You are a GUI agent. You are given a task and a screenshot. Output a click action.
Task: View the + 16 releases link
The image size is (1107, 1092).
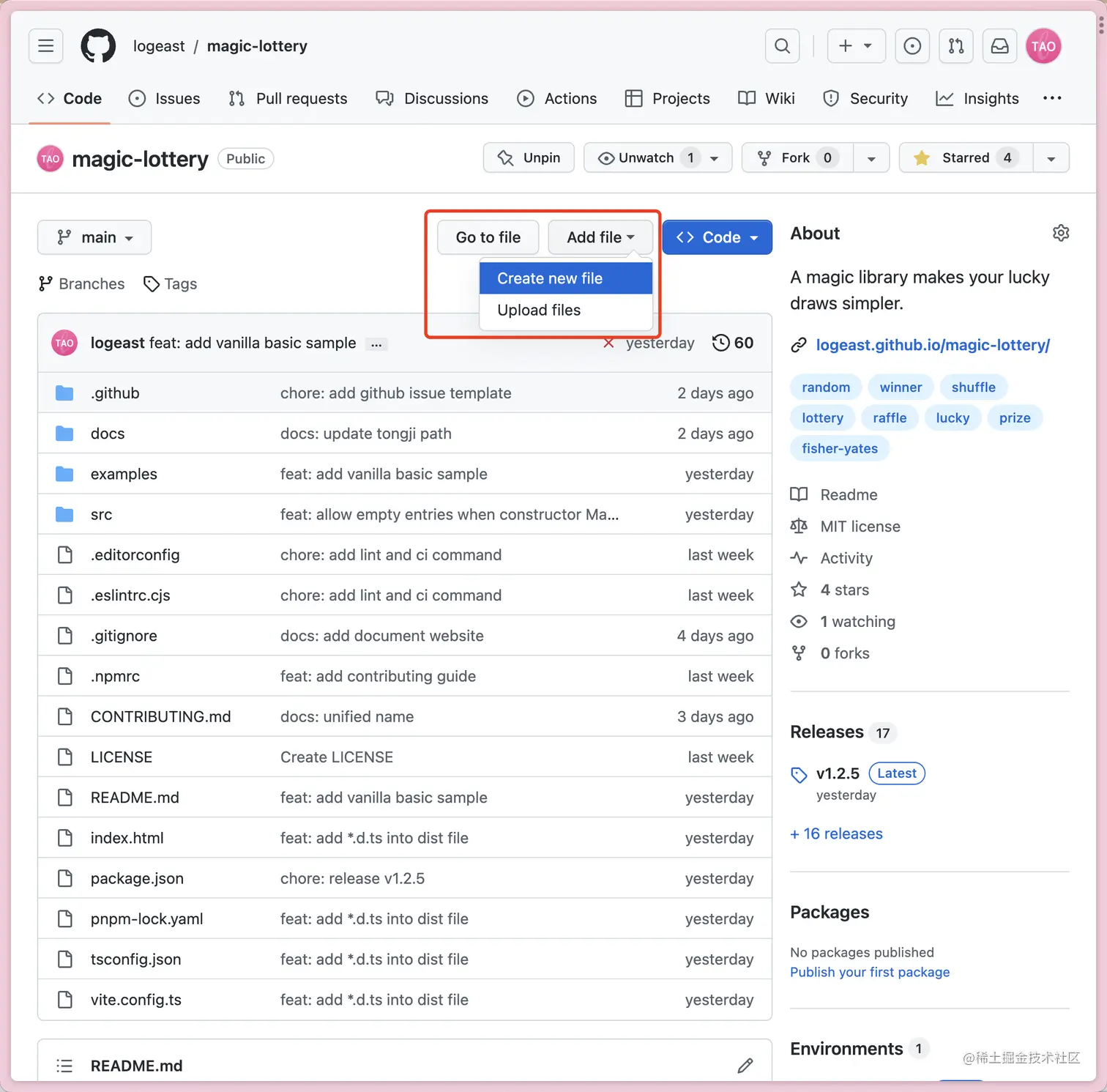coord(837,833)
